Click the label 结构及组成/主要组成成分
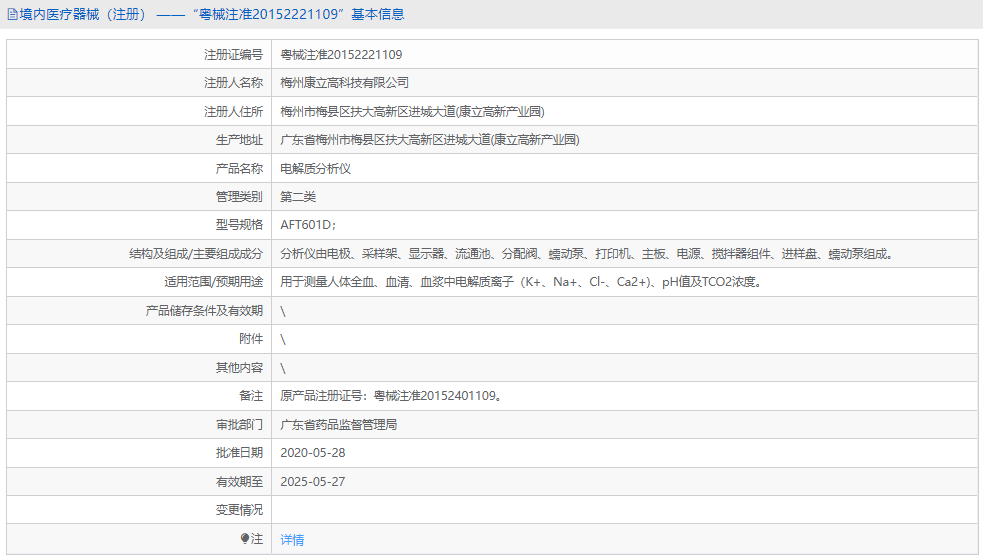Viewport: 983px width, 560px height. click(196, 254)
